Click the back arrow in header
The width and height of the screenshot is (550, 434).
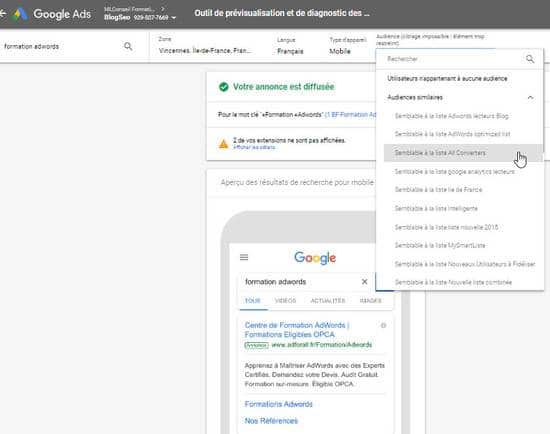coord(3,13)
